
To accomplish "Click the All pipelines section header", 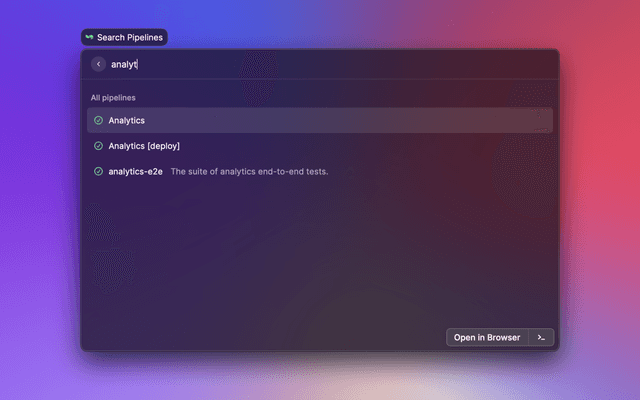I will (113, 98).
